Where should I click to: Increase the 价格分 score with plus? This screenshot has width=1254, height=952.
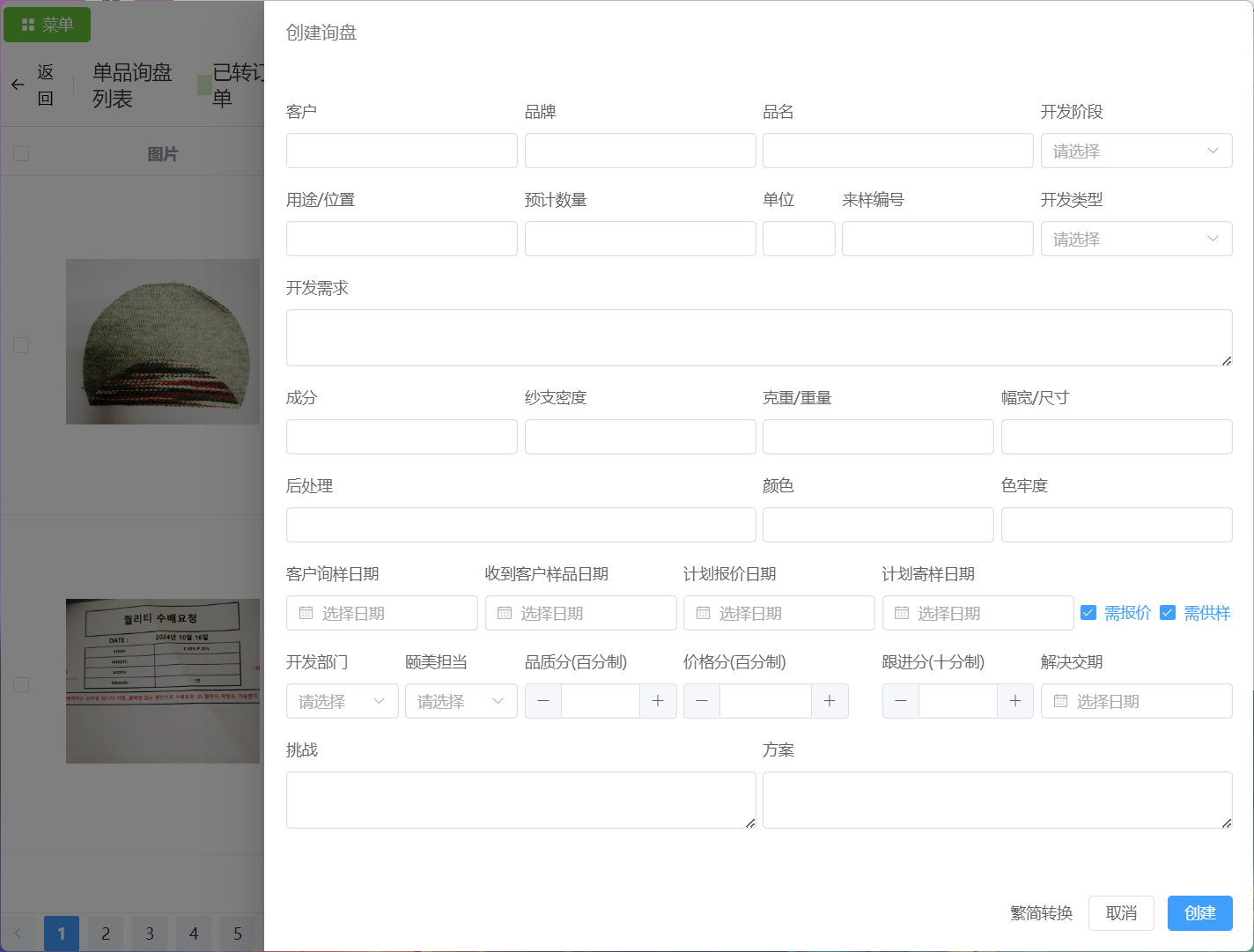coord(830,701)
